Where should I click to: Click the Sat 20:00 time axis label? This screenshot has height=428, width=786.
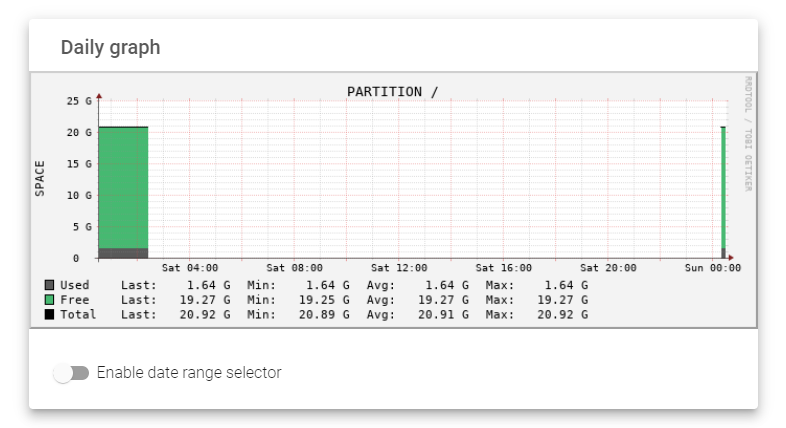609,268
